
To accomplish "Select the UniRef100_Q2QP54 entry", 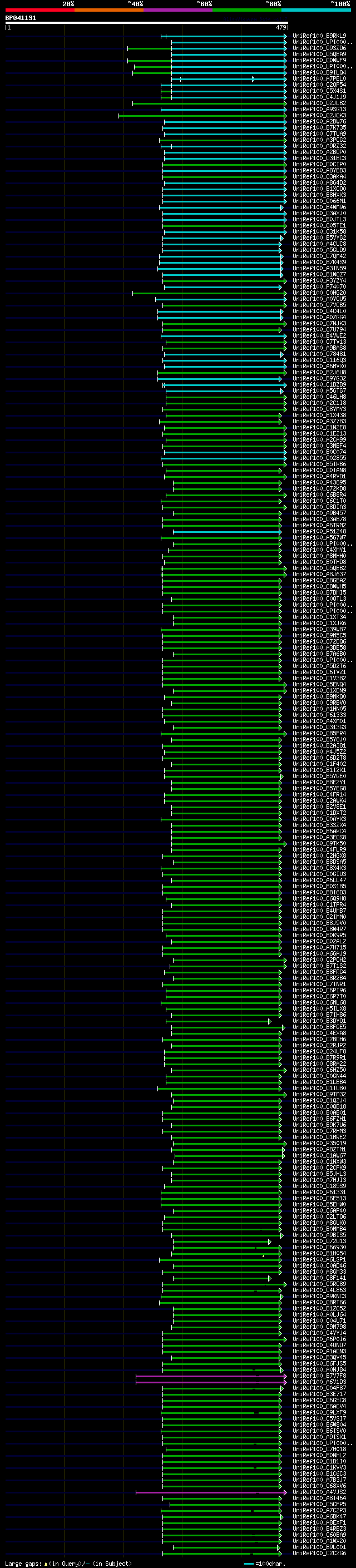I will (319, 85).
